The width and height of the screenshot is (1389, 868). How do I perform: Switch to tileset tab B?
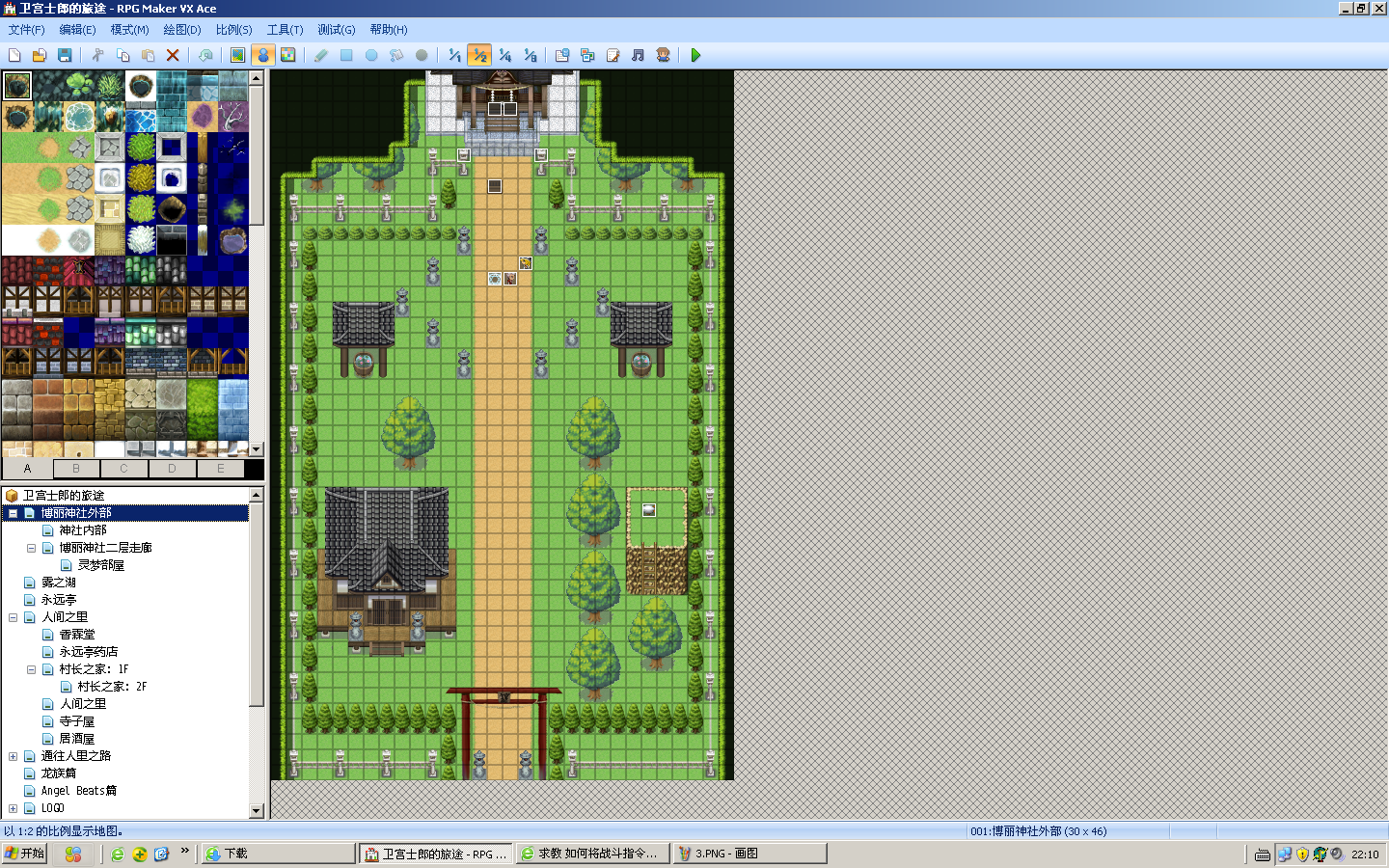pos(76,469)
